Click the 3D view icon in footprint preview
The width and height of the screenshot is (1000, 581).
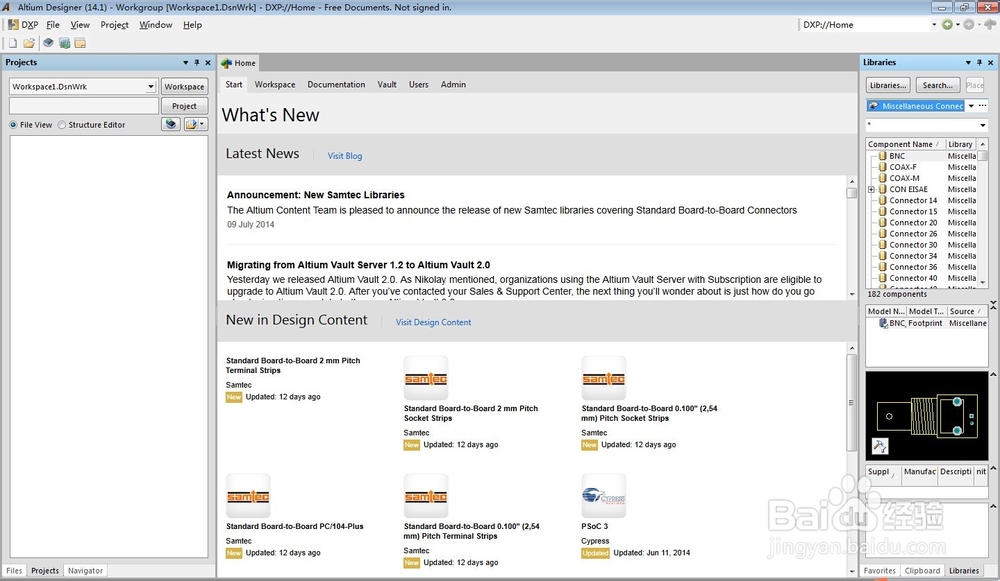coord(880,446)
